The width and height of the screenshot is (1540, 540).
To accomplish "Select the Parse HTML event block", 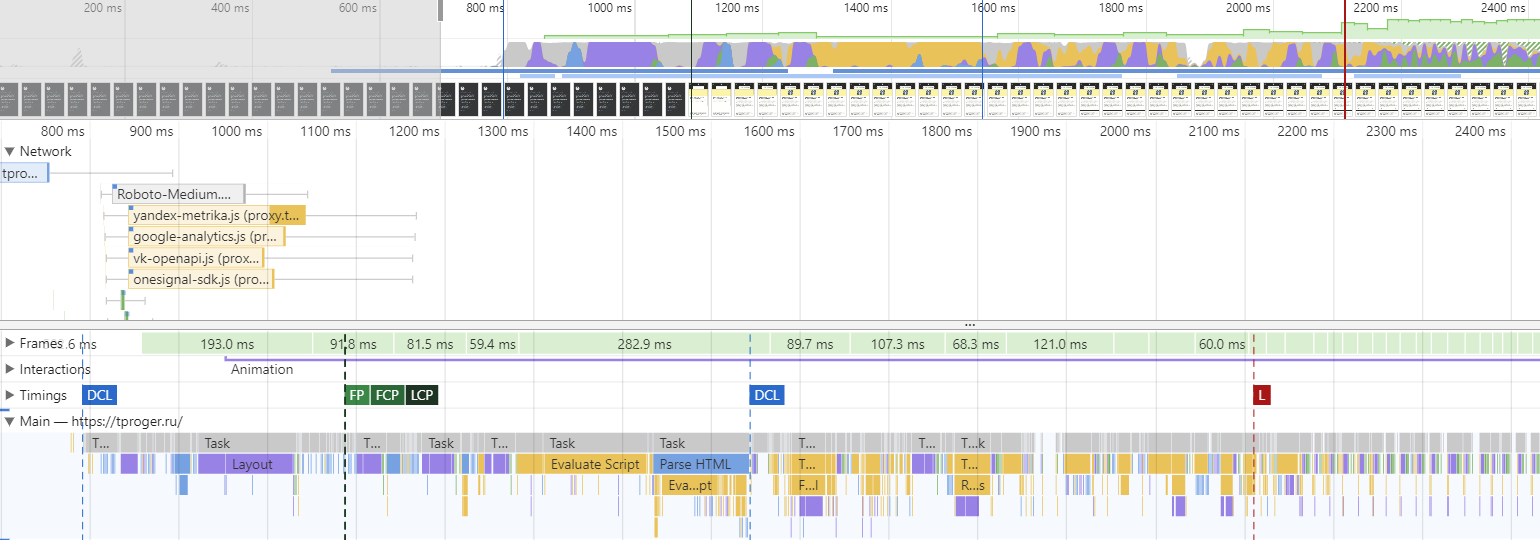I will click(x=701, y=464).
